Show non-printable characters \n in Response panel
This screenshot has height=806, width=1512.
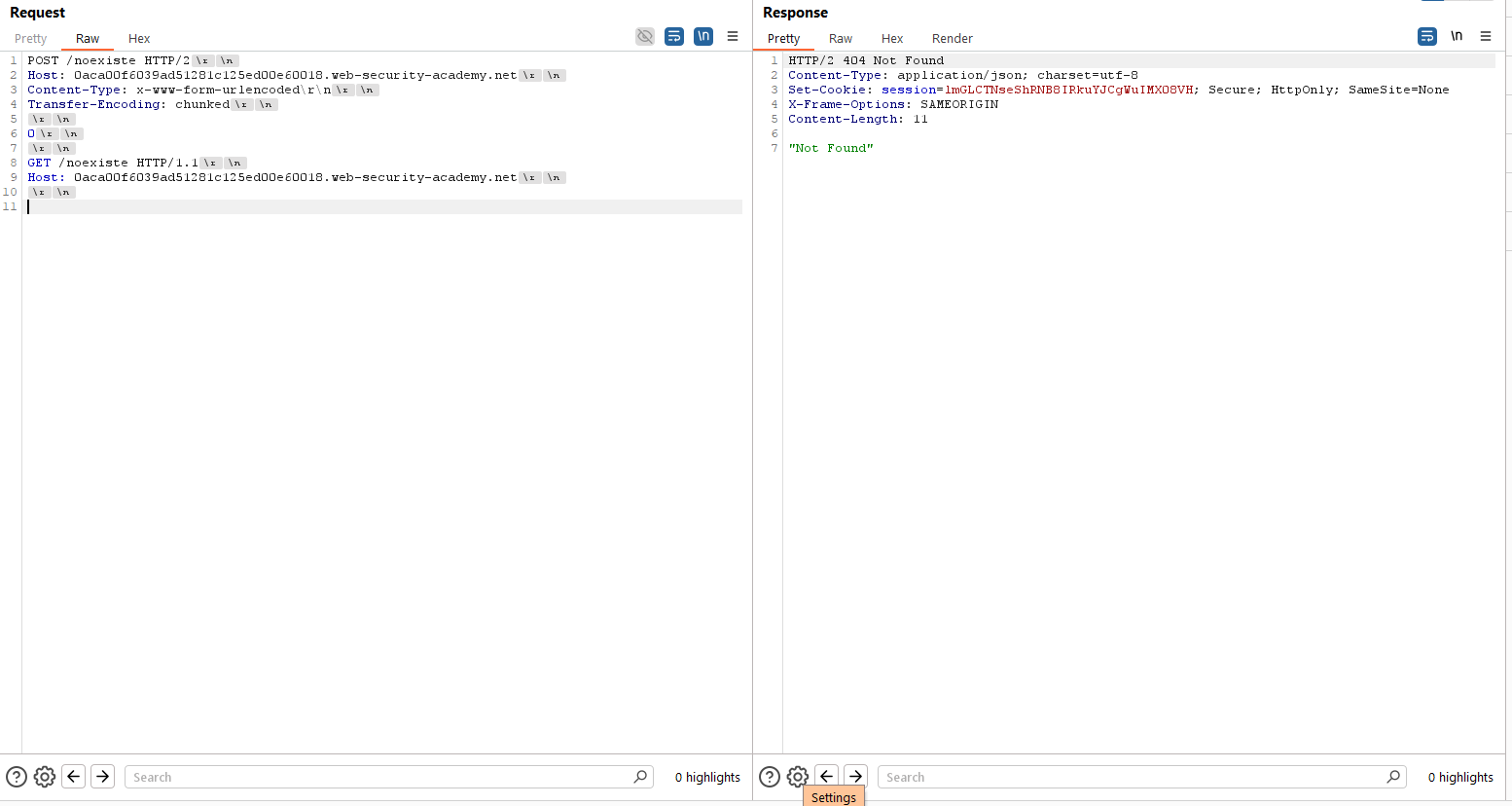click(x=1457, y=37)
